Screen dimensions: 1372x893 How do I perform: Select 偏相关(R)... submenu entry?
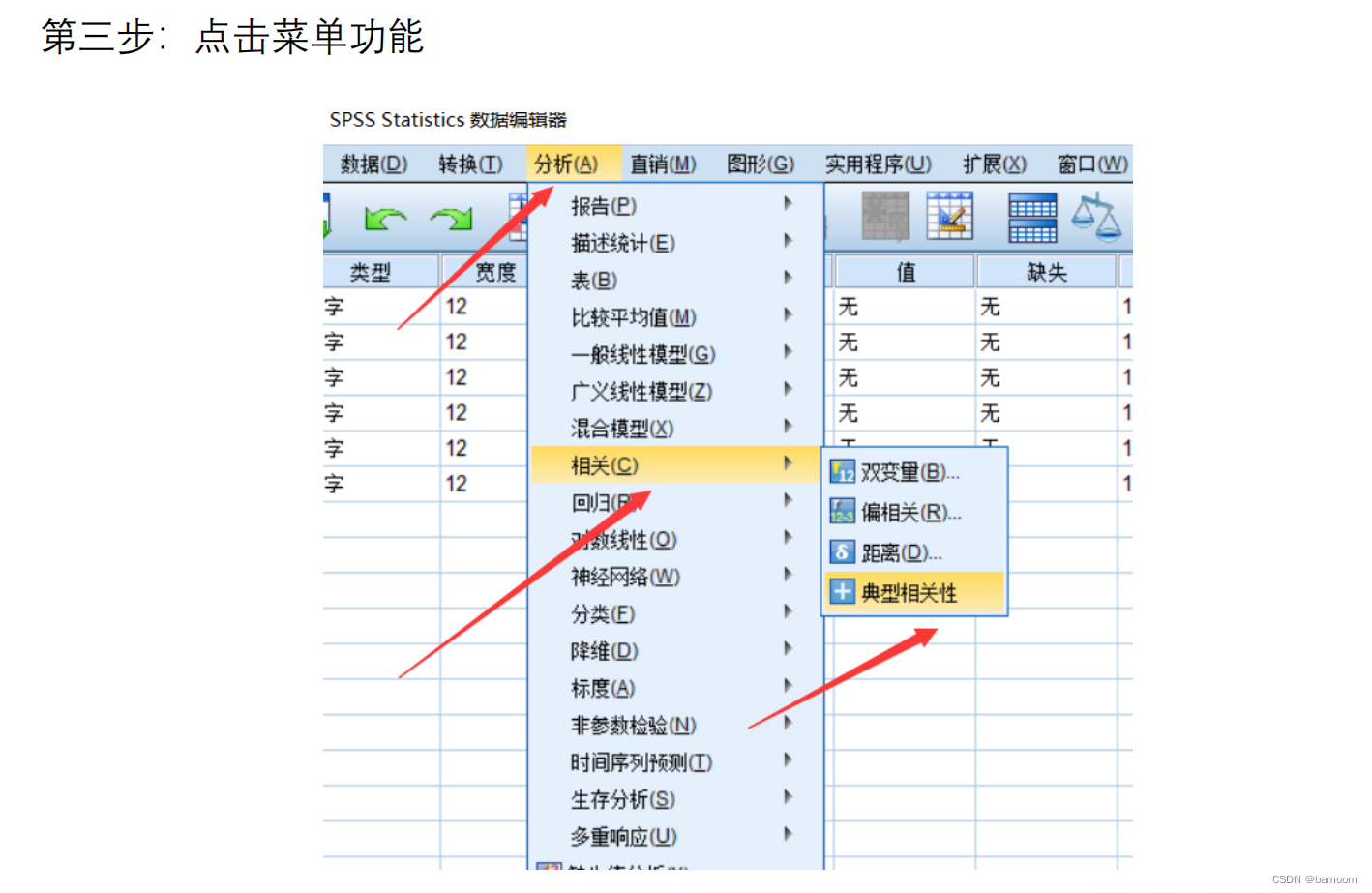click(914, 513)
